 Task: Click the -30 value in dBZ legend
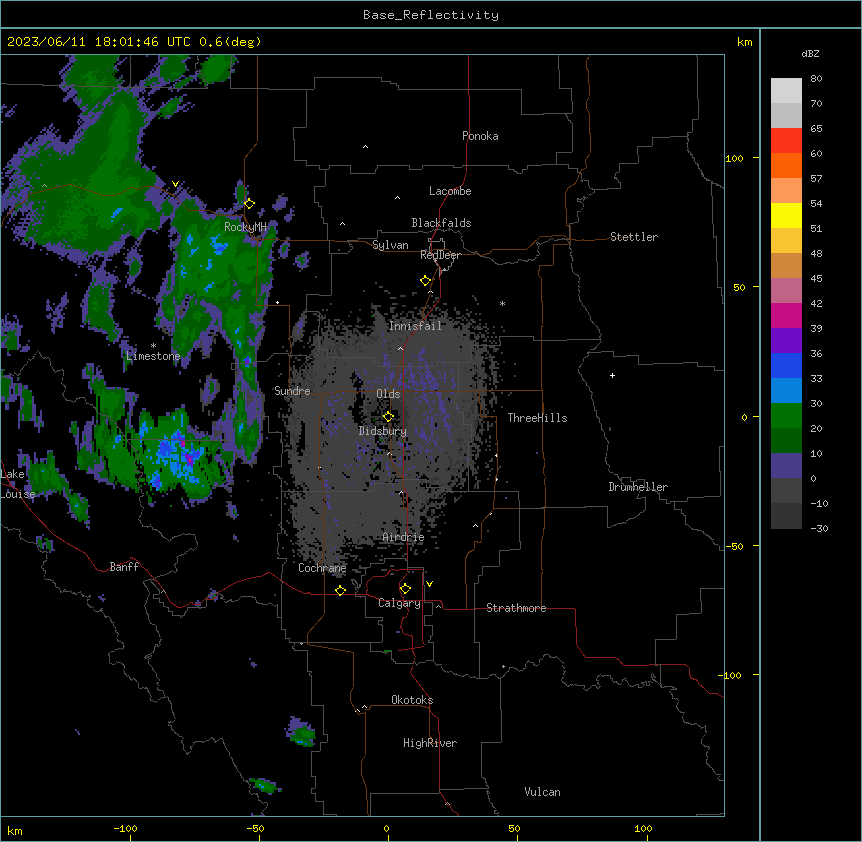click(x=819, y=528)
